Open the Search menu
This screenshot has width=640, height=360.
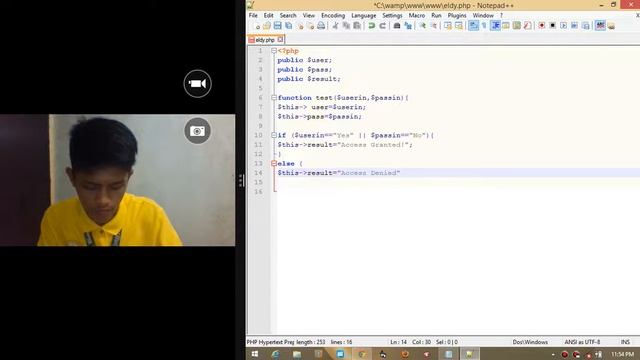click(288, 16)
